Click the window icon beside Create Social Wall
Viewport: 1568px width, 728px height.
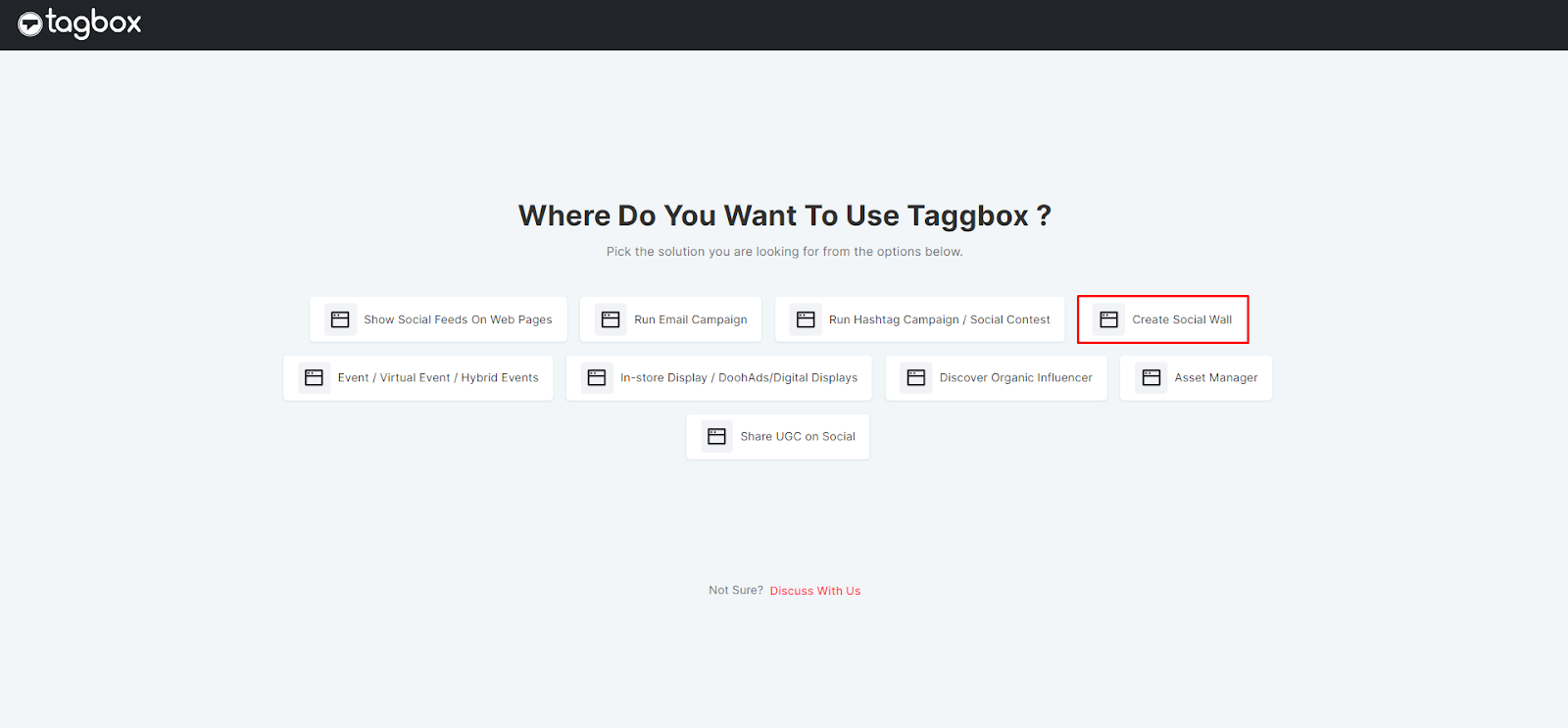[x=1109, y=319]
